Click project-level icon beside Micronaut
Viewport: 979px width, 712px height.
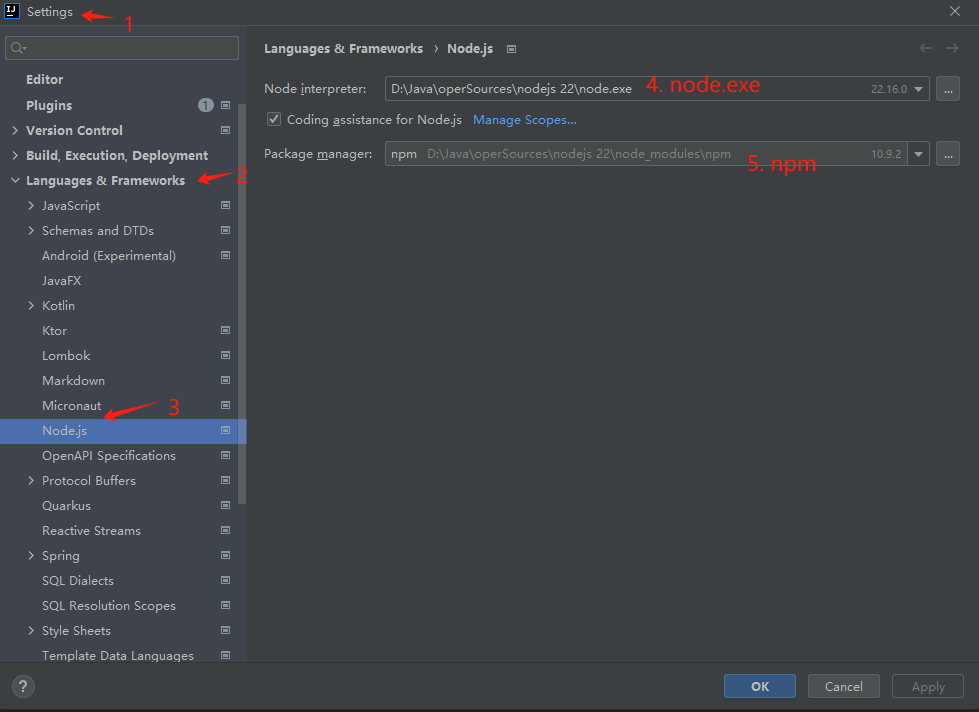(225, 405)
